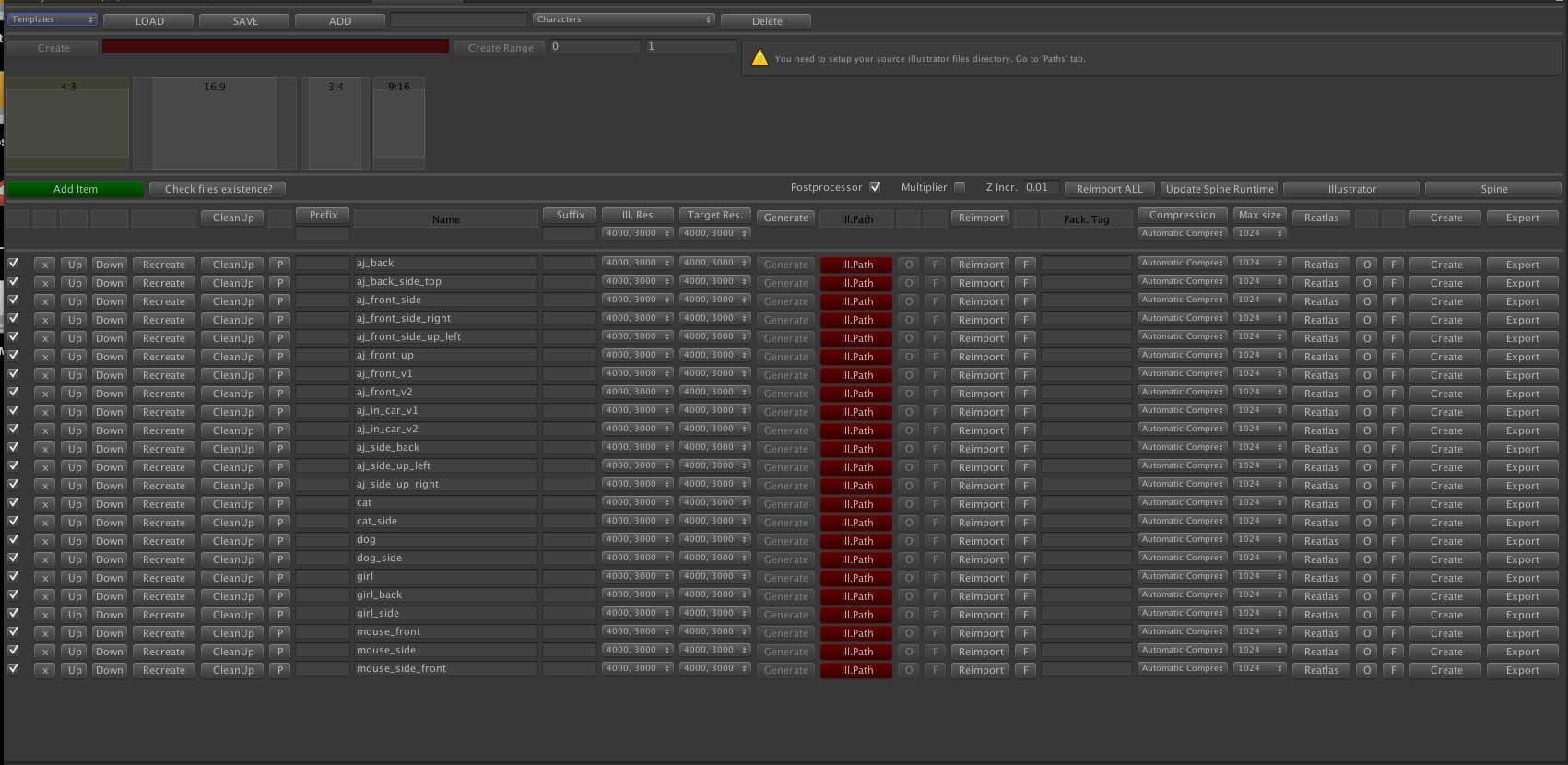Click Update Spine Runtime button

pyautogui.click(x=1220, y=189)
